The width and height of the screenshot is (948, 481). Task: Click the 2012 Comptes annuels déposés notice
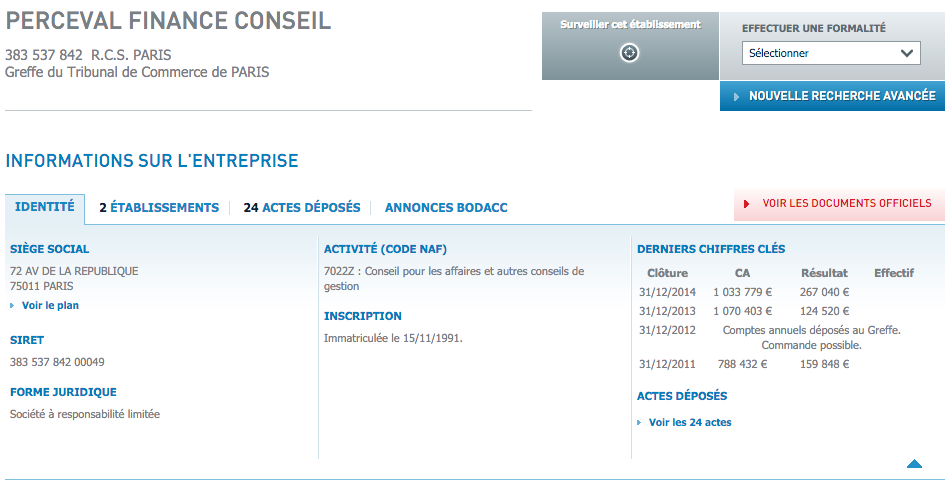[x=811, y=330]
